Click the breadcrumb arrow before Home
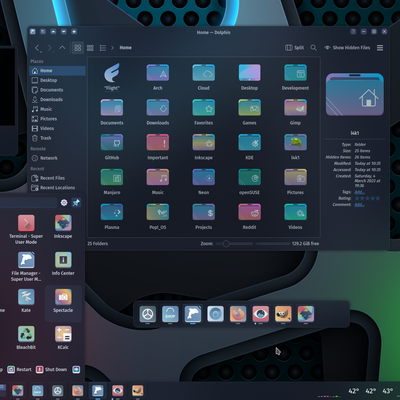The height and width of the screenshot is (400, 400). [112, 48]
